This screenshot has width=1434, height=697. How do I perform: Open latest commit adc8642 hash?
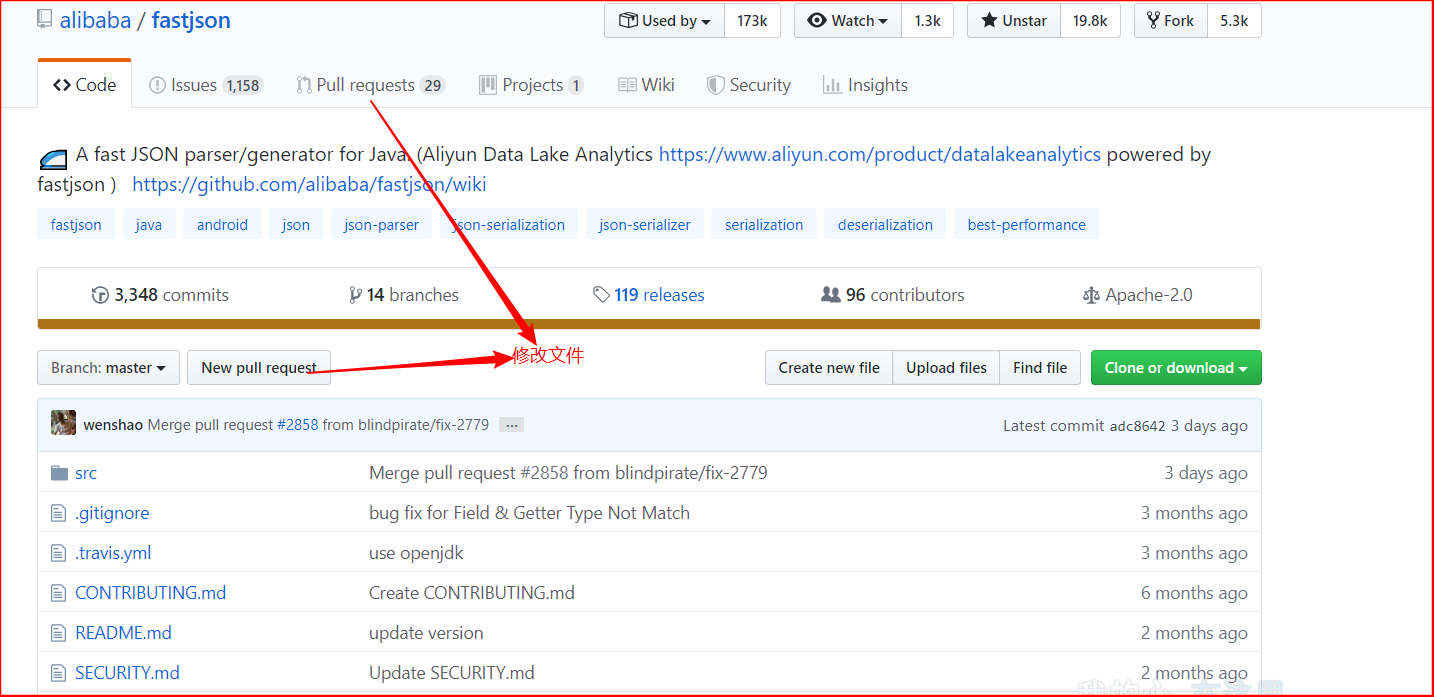click(x=1138, y=426)
